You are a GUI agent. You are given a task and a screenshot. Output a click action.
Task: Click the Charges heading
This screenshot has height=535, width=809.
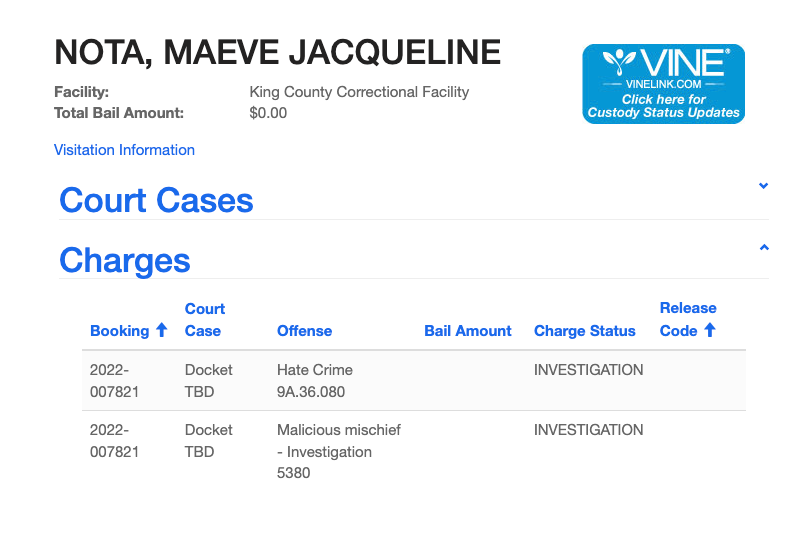coord(125,260)
